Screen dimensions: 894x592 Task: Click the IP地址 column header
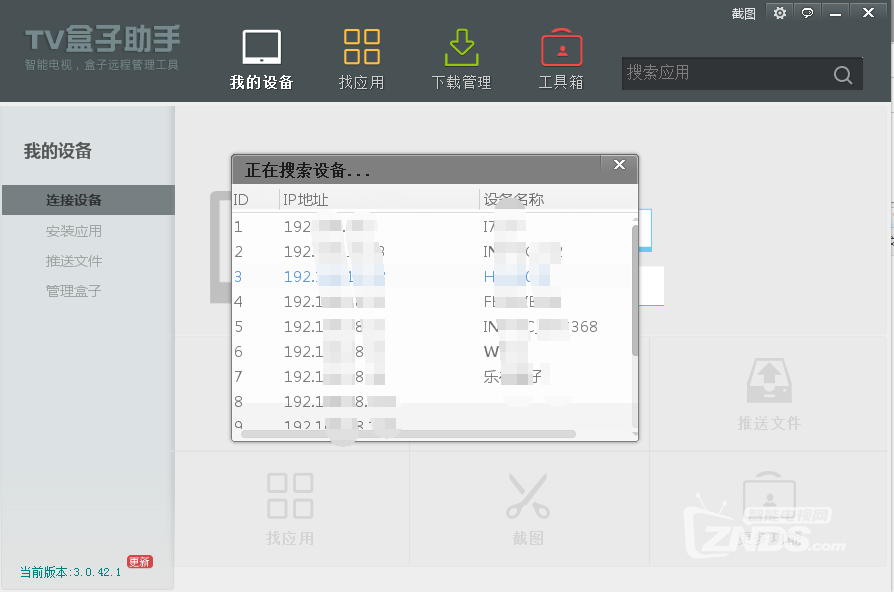point(379,200)
